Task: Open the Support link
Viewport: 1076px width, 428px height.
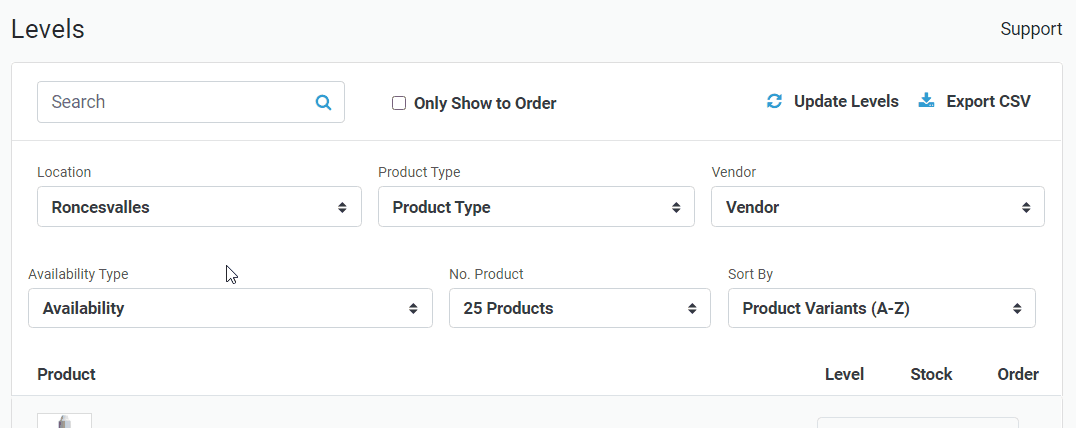Action: tap(1031, 29)
